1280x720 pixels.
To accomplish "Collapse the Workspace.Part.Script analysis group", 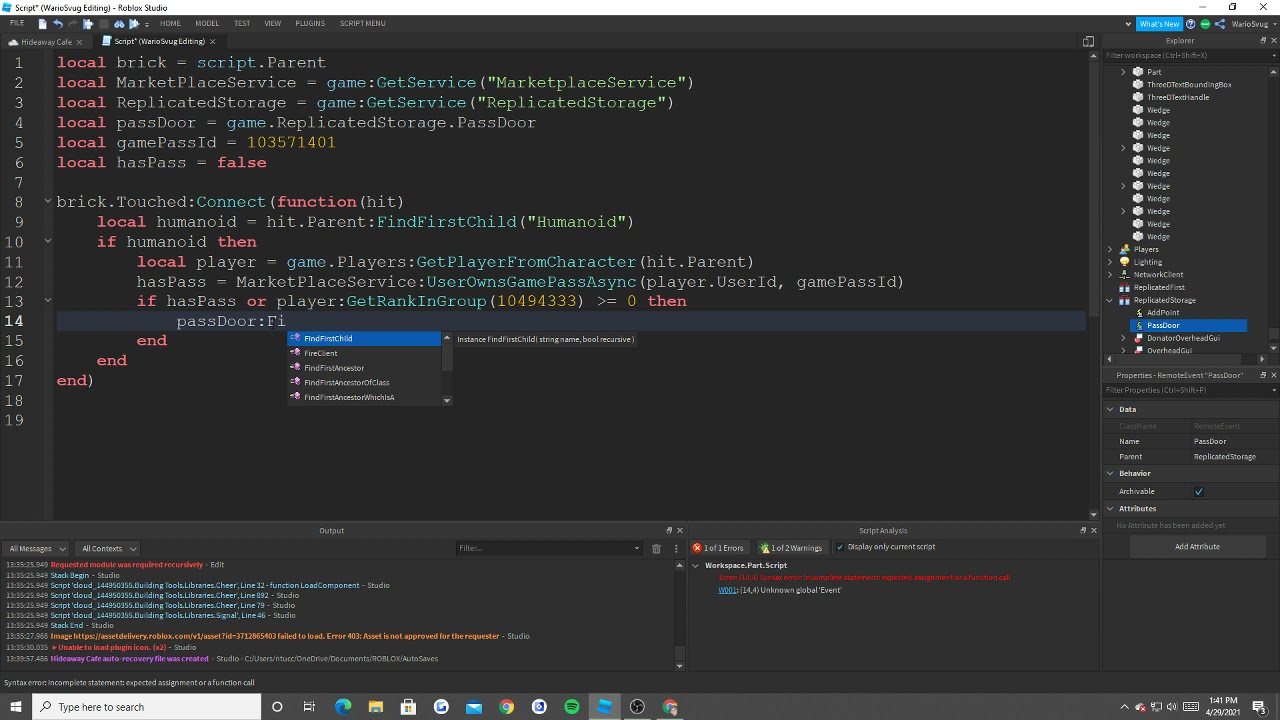I will point(696,565).
